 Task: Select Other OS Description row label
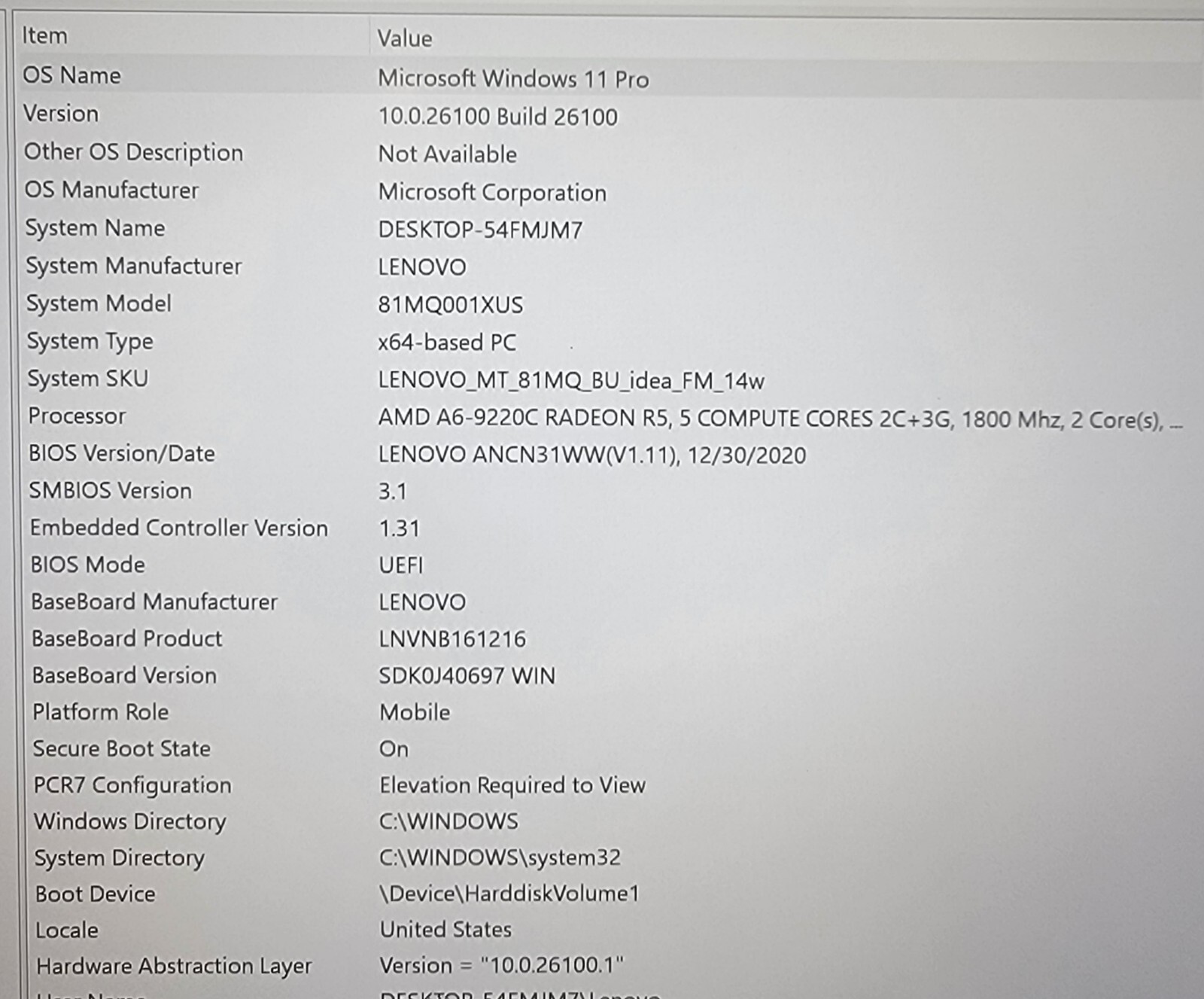click(x=133, y=152)
